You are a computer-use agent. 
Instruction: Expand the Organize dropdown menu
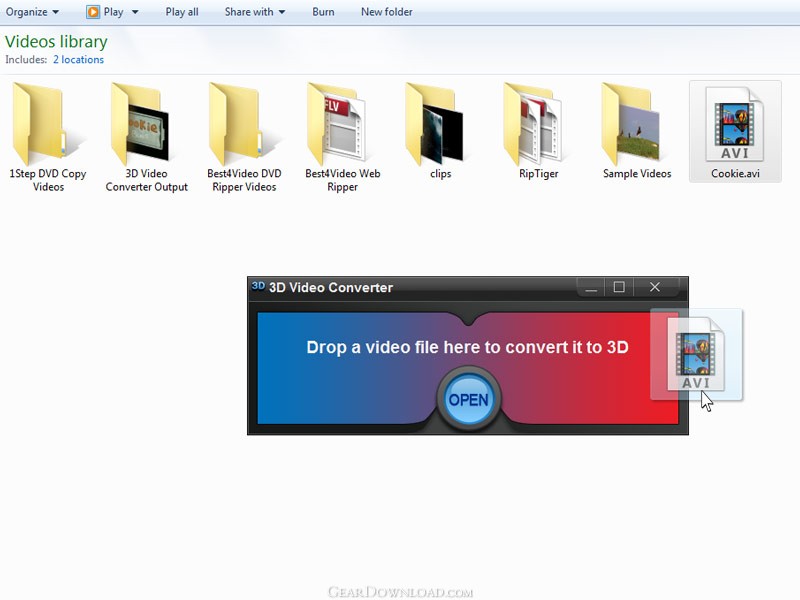pyautogui.click(x=32, y=12)
